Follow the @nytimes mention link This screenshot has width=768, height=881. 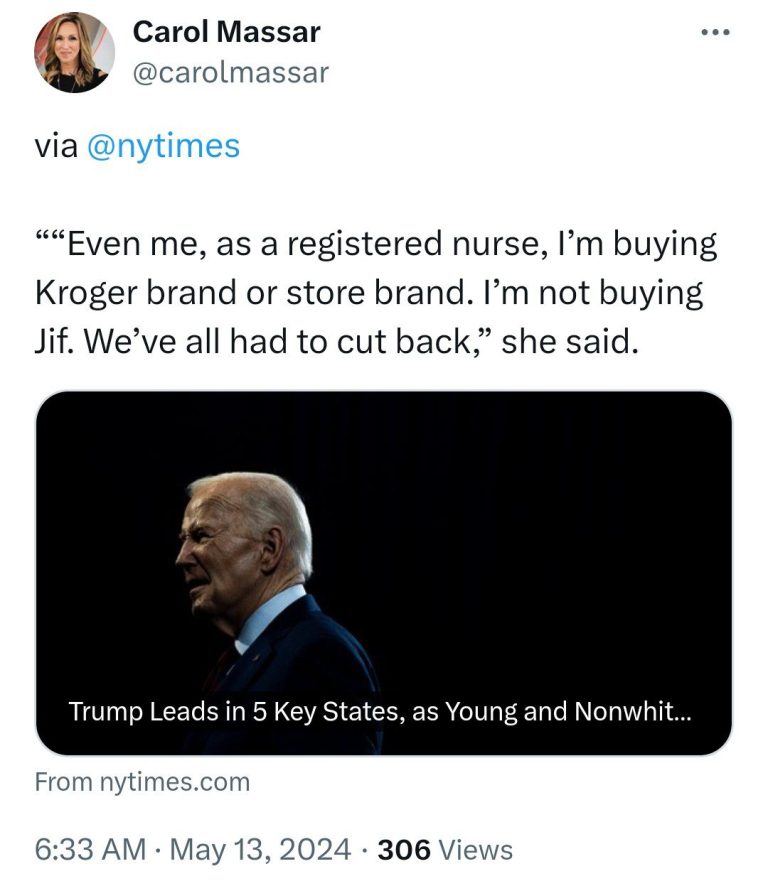[x=163, y=146]
